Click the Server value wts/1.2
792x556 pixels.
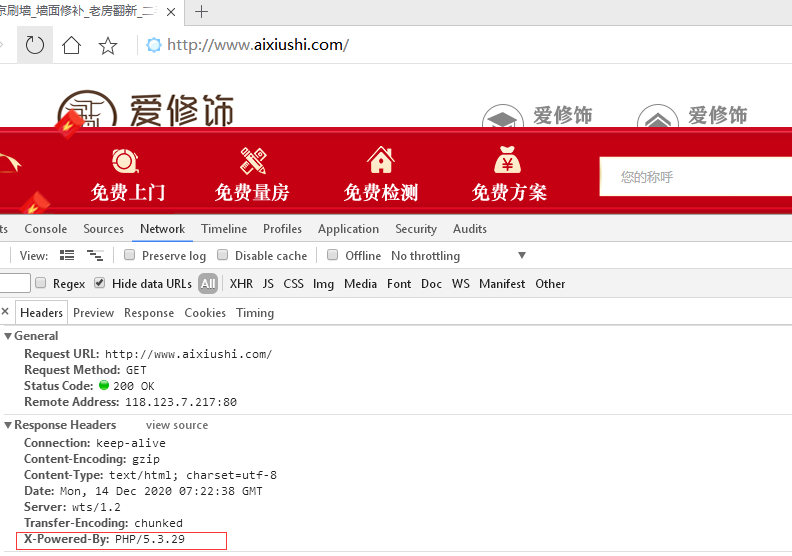[x=96, y=507]
